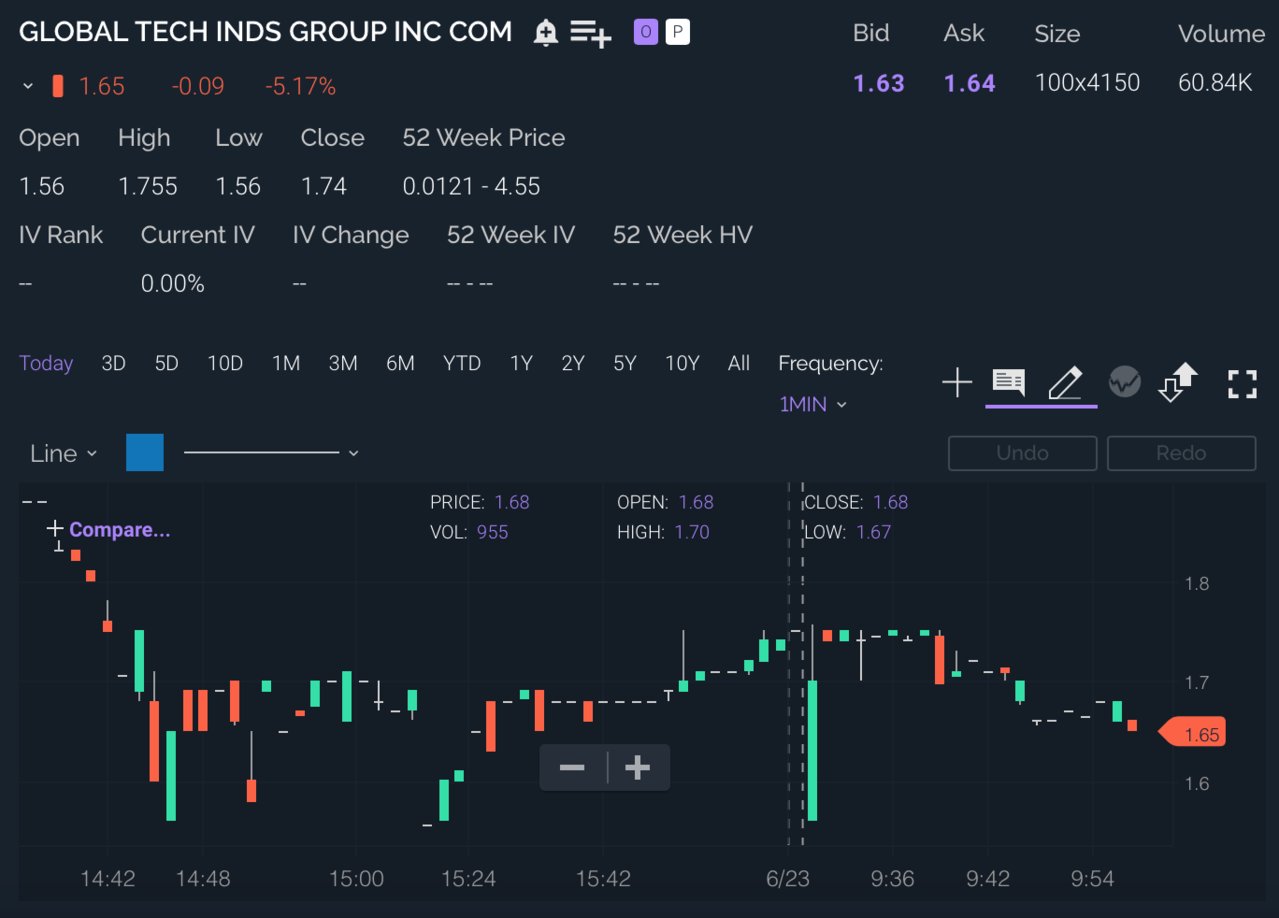Switch to the 10Y time range
1279x918 pixels.
[x=682, y=363]
